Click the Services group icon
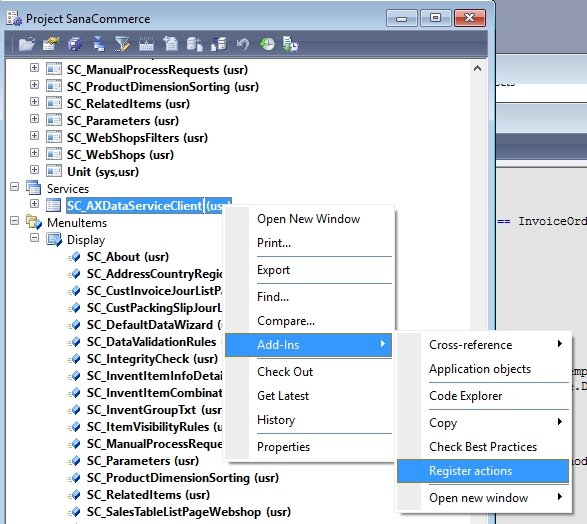587x524 pixels. tap(34, 188)
